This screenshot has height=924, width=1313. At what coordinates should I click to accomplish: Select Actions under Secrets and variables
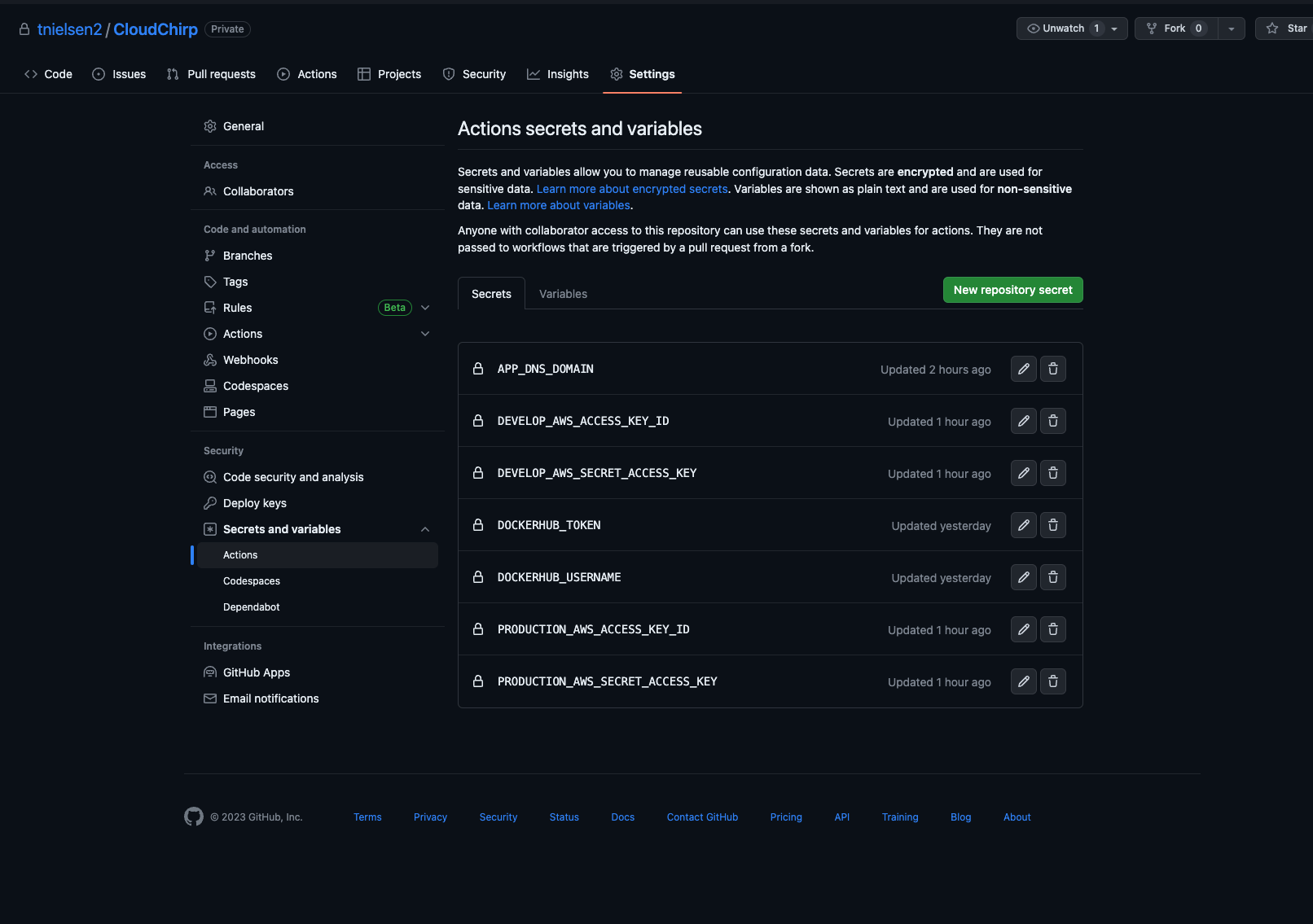(318, 555)
